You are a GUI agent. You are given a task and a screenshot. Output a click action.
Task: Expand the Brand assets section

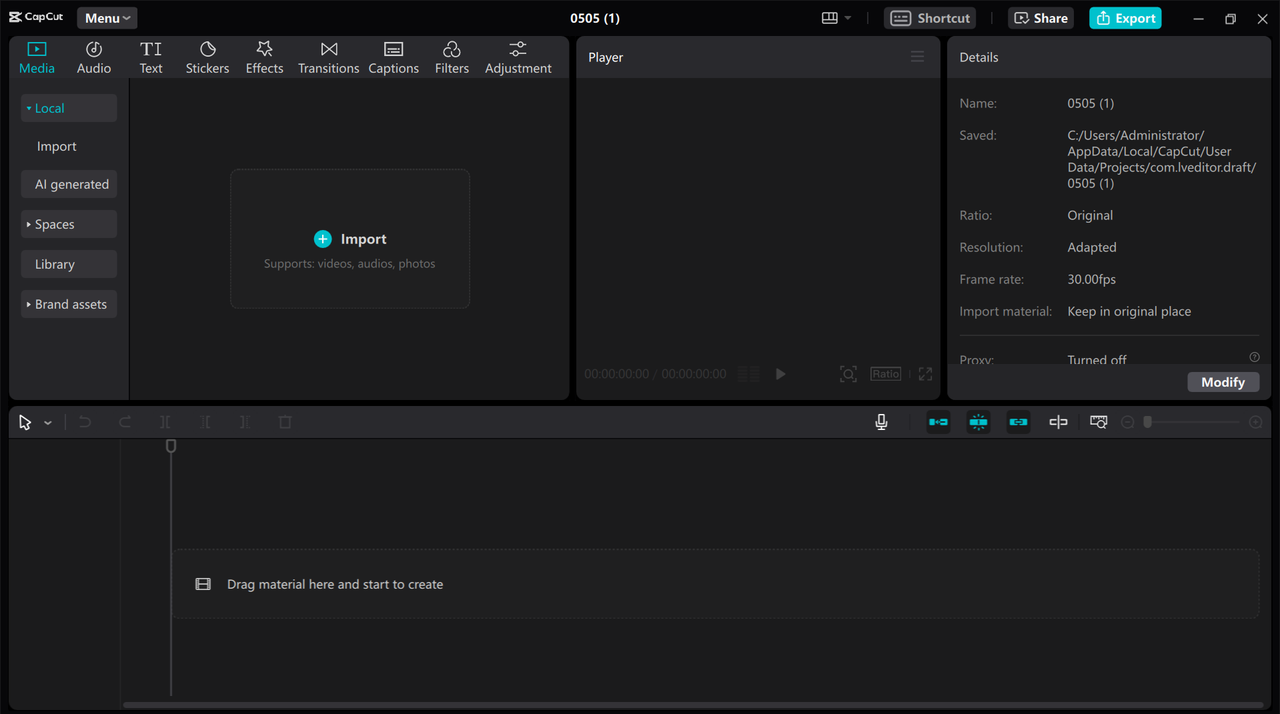(69, 304)
